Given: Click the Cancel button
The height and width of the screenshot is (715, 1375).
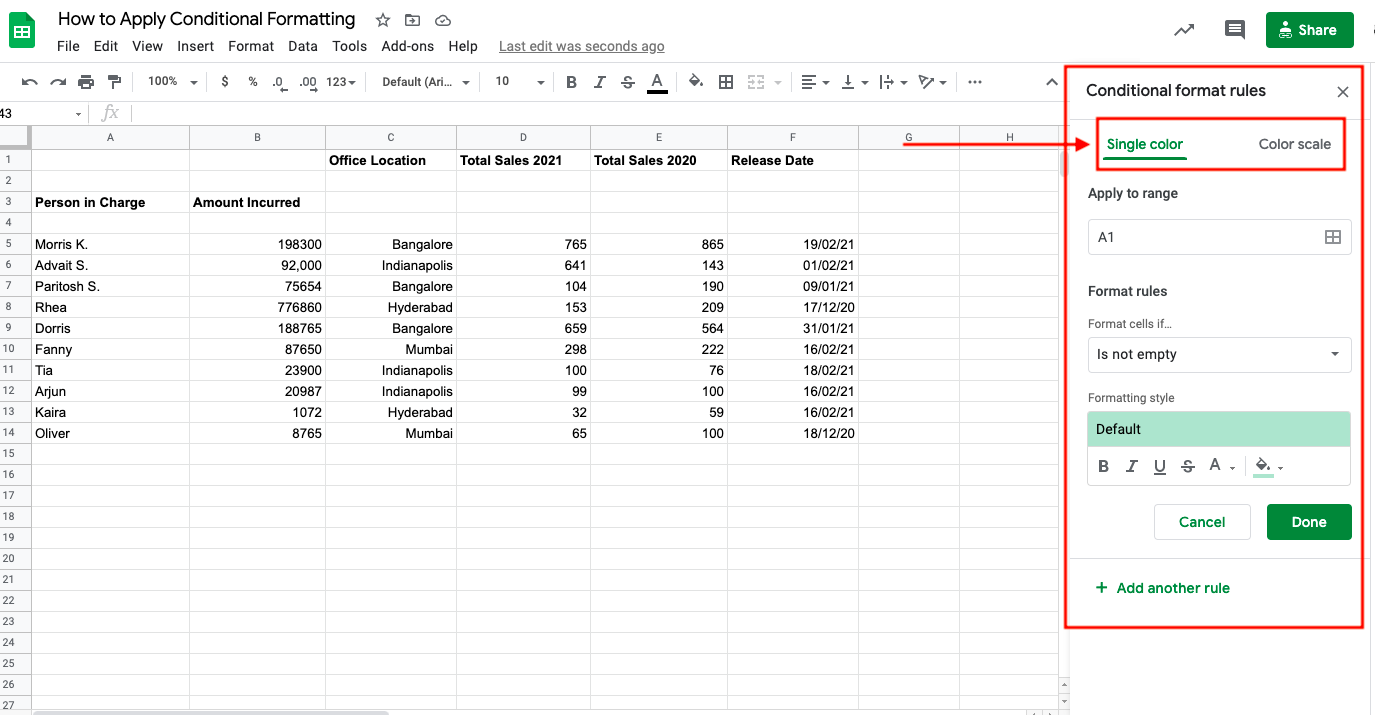Looking at the screenshot, I should coord(1202,522).
